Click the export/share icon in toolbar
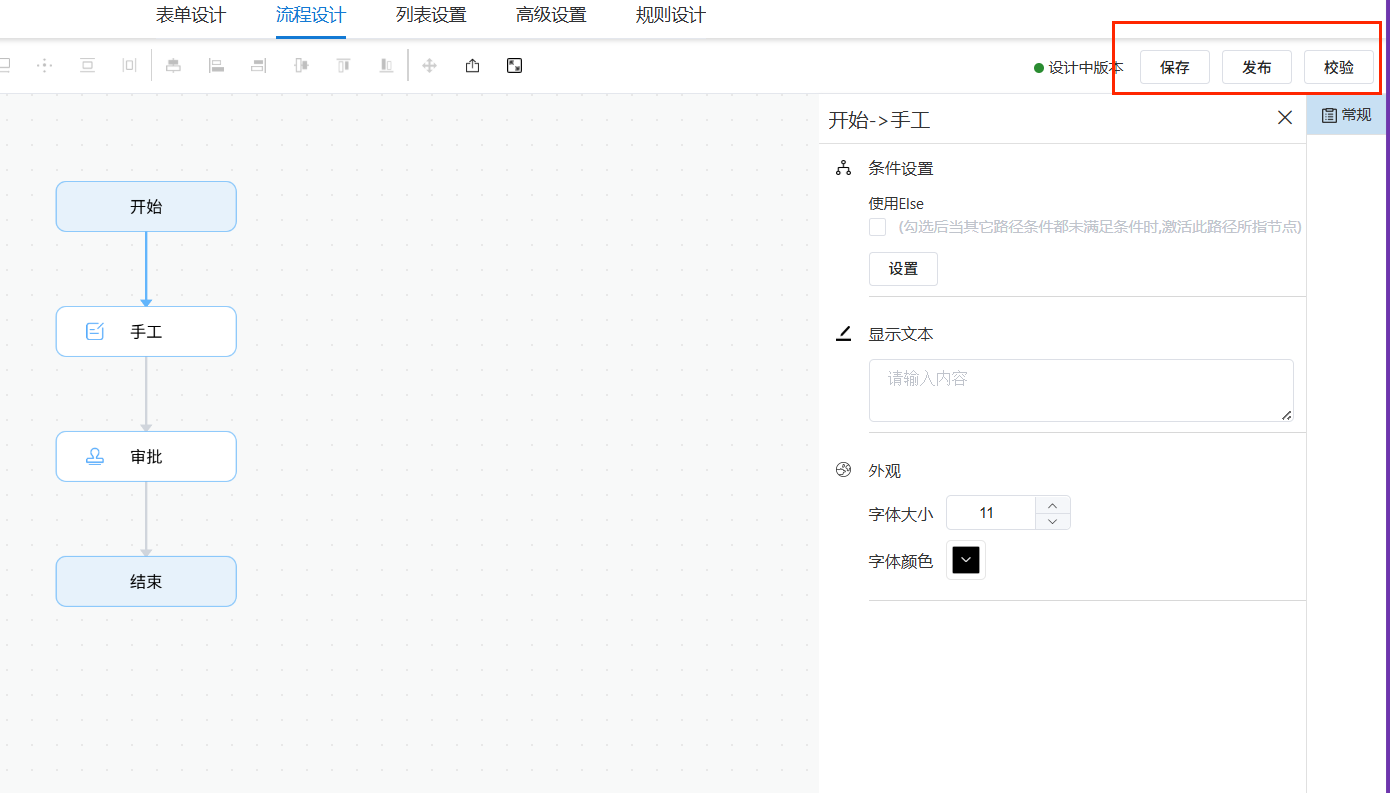The image size is (1390, 793). pos(473,66)
